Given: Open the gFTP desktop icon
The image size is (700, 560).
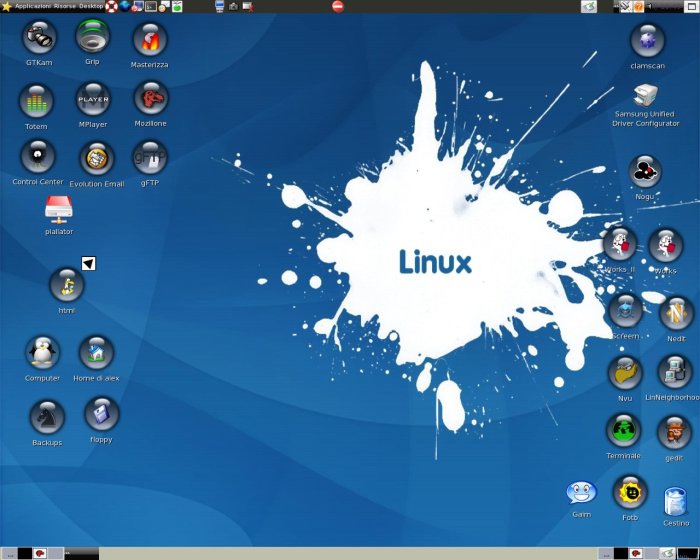Looking at the screenshot, I should pyautogui.click(x=150, y=158).
